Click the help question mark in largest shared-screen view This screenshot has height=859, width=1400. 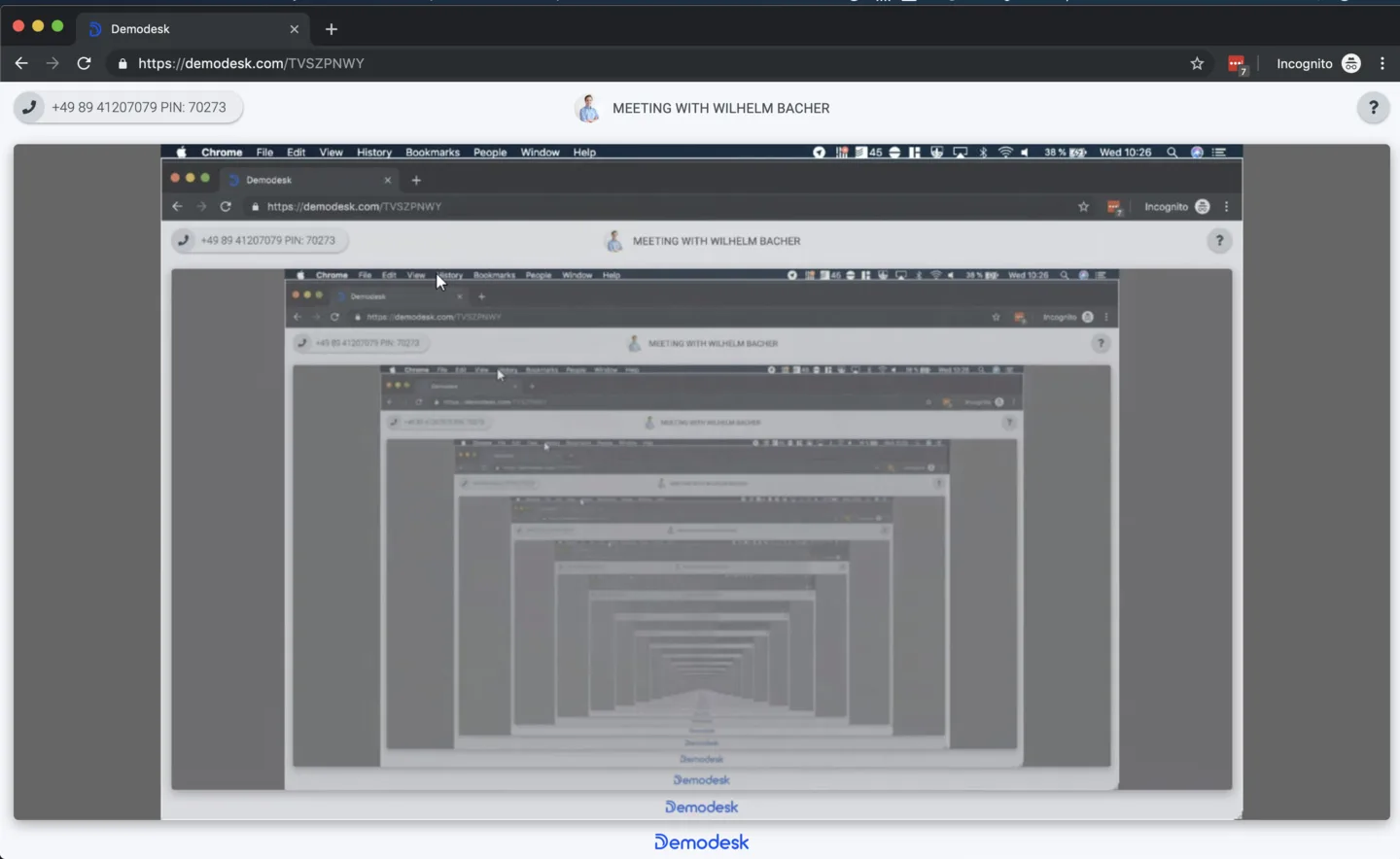[x=1219, y=241]
